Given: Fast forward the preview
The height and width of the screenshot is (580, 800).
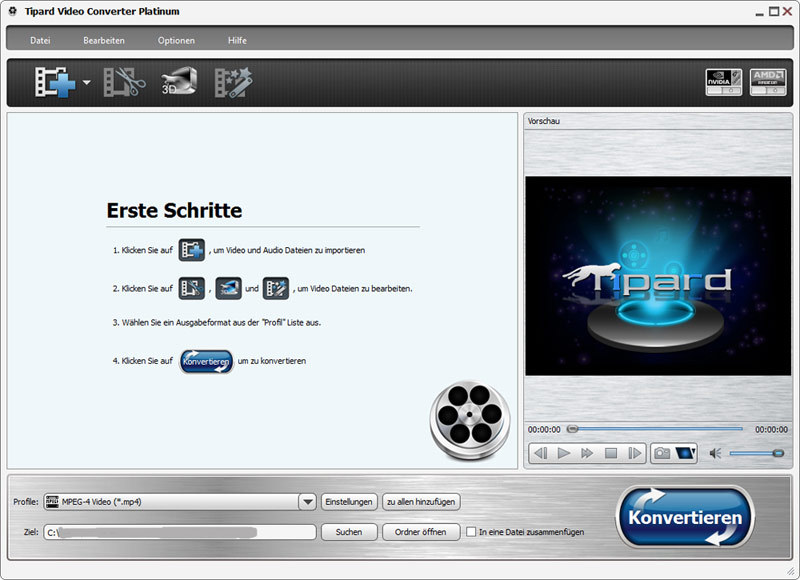Looking at the screenshot, I should click(587, 453).
